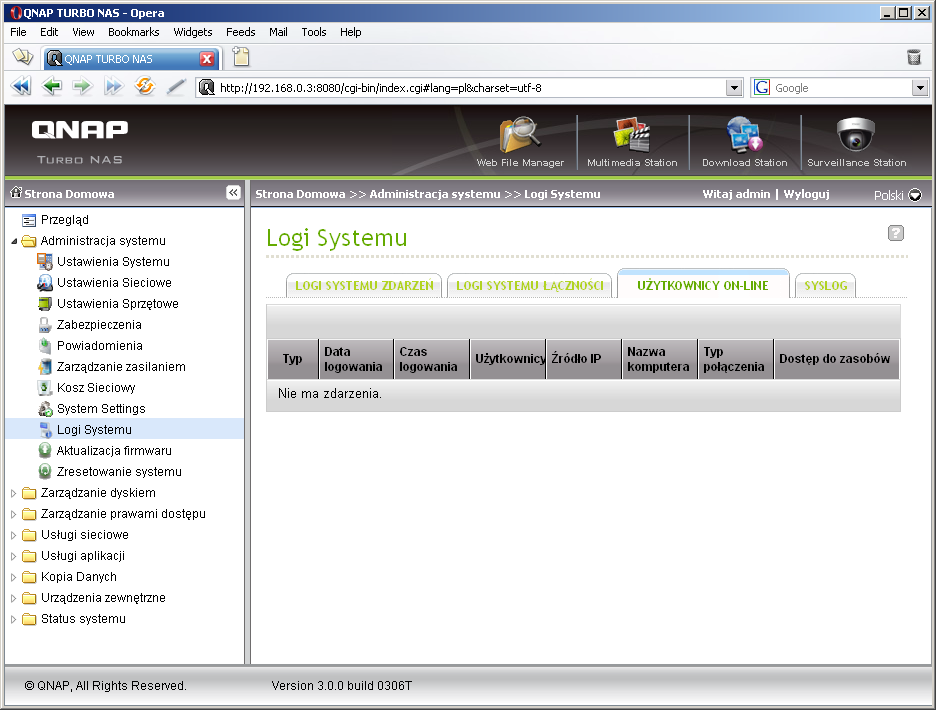Open the Feeds menu
The width and height of the screenshot is (936, 710).
click(241, 32)
